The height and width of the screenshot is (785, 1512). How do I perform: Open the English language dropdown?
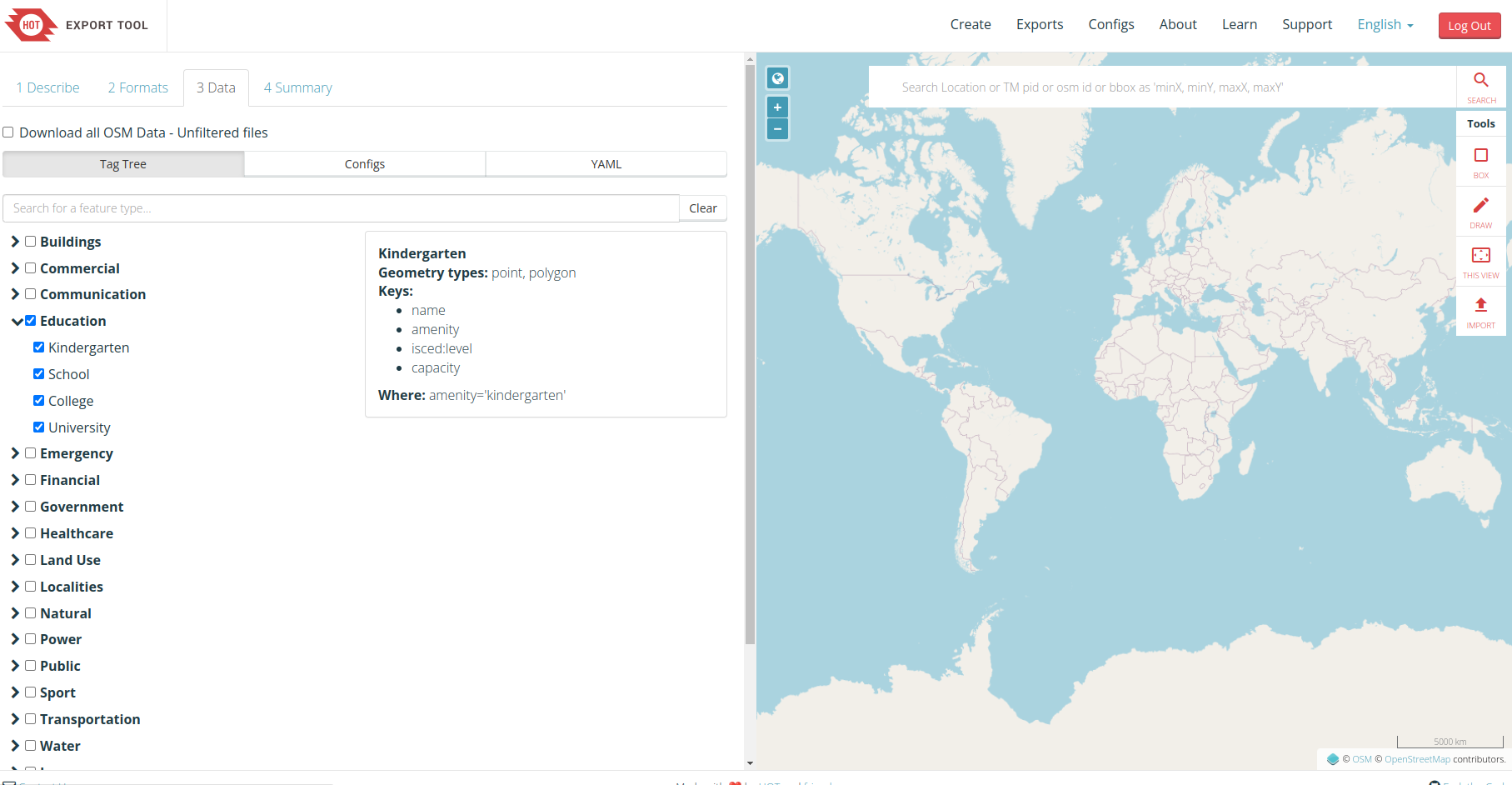[x=1385, y=25]
